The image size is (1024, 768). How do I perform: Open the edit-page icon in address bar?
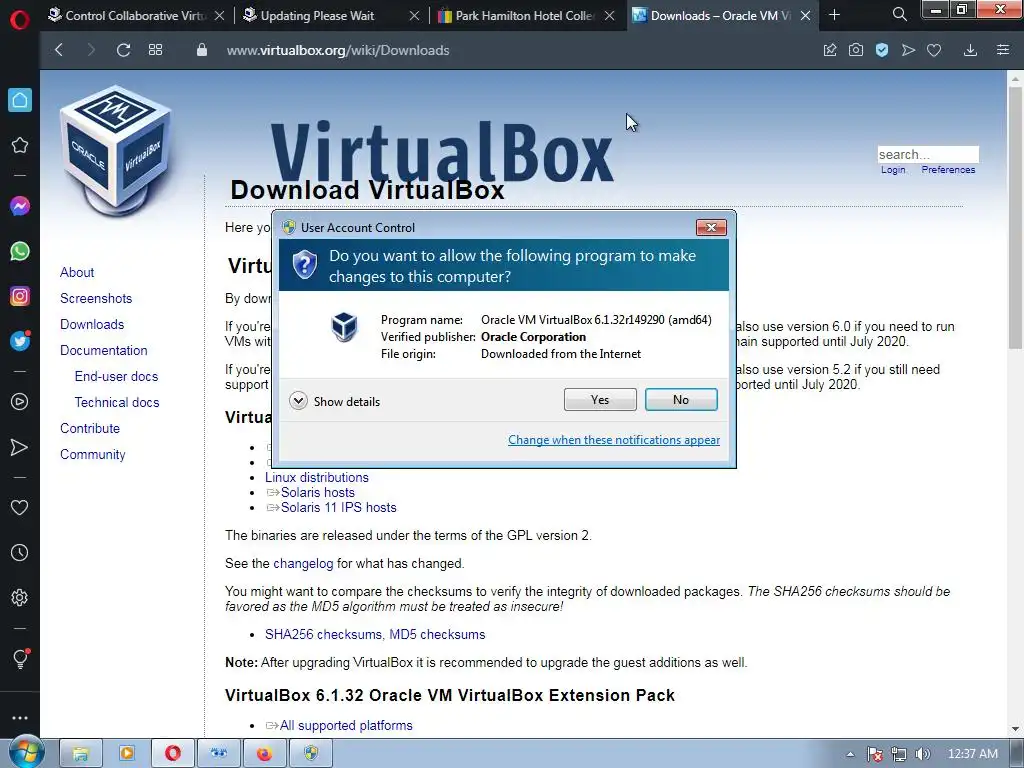tap(829, 50)
